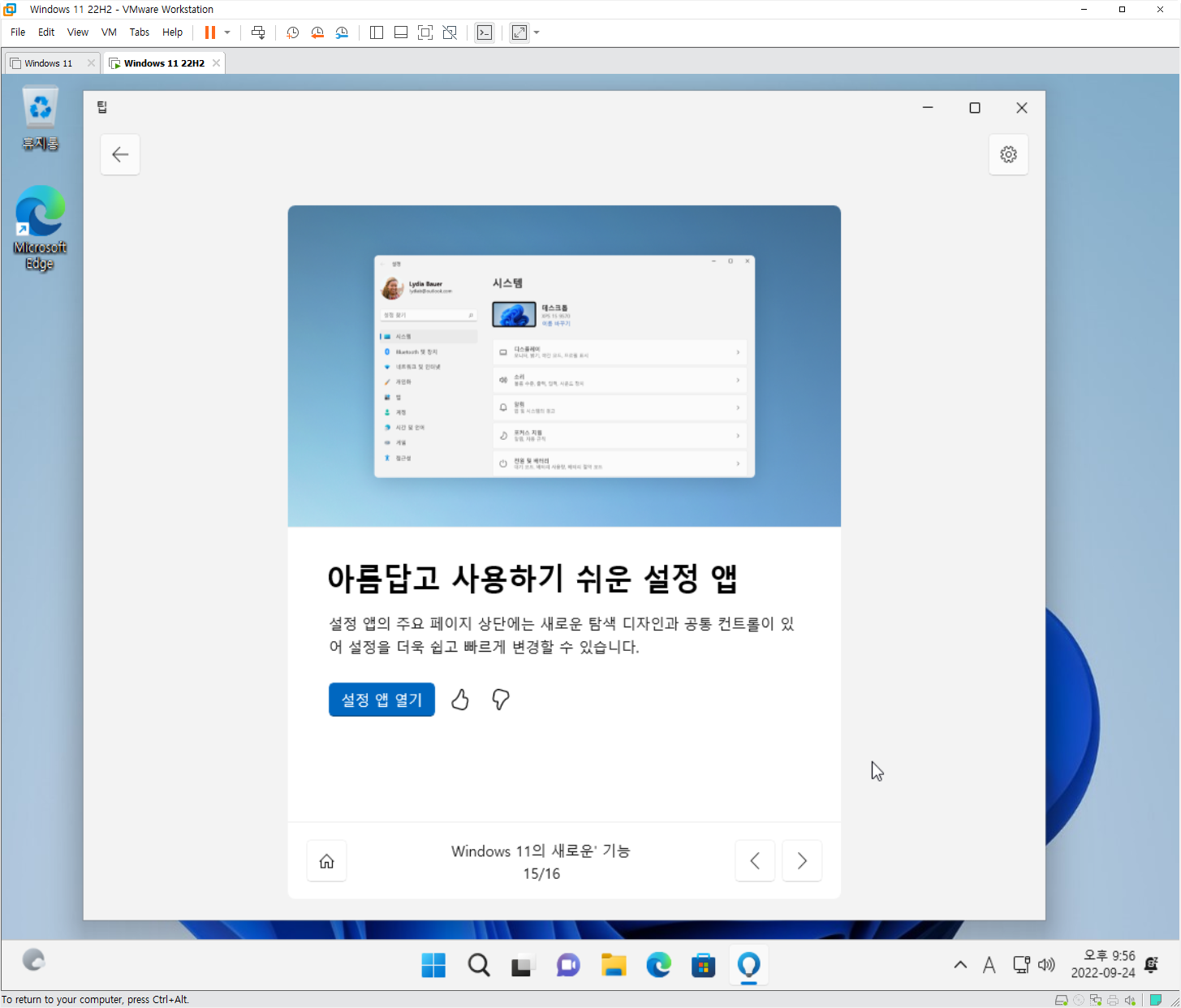Open volume control in system tray

pyautogui.click(x=1047, y=965)
